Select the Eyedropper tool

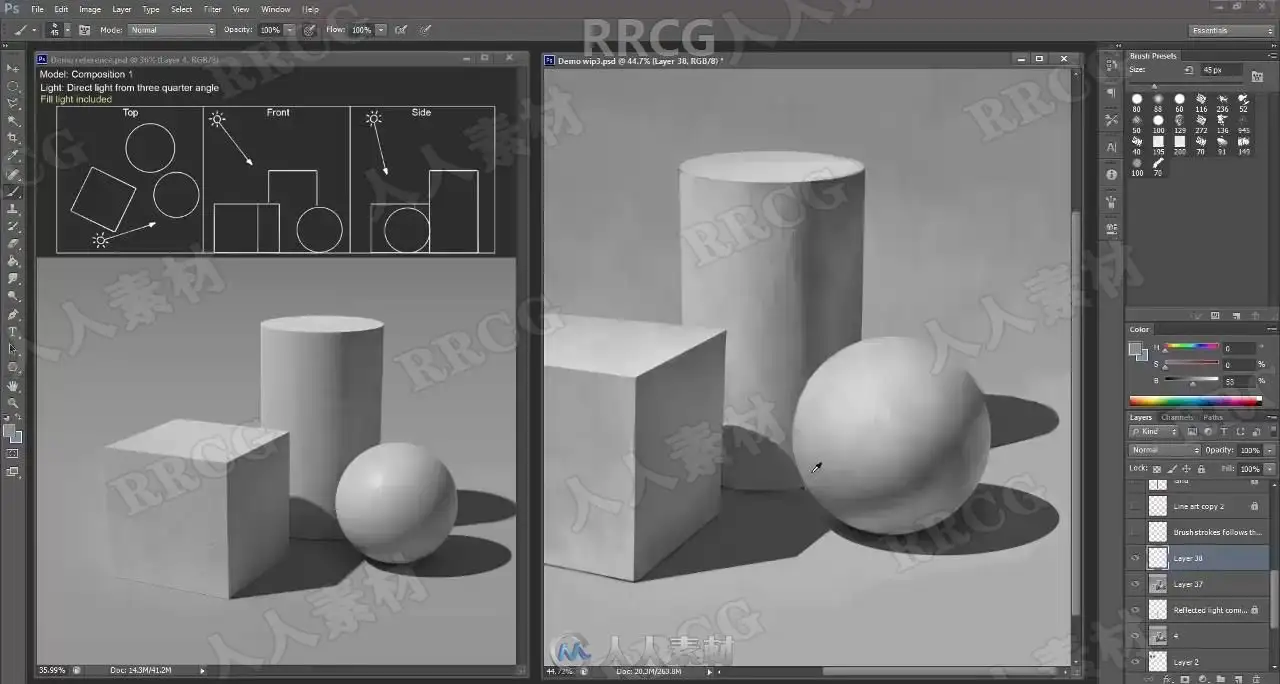coord(13,156)
